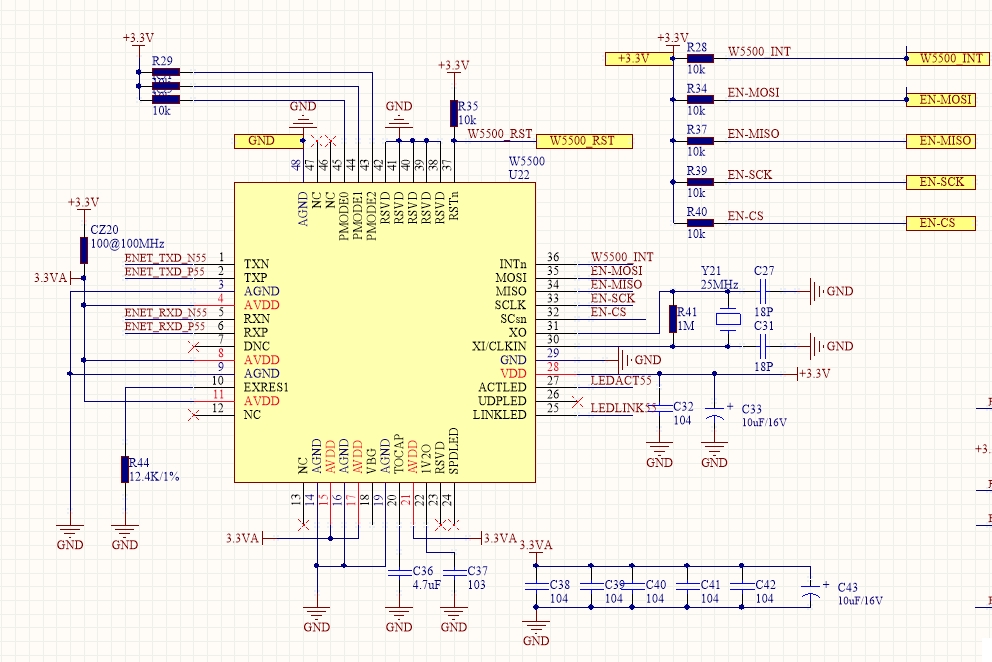Click the TXN pin name

pyautogui.click(x=257, y=264)
